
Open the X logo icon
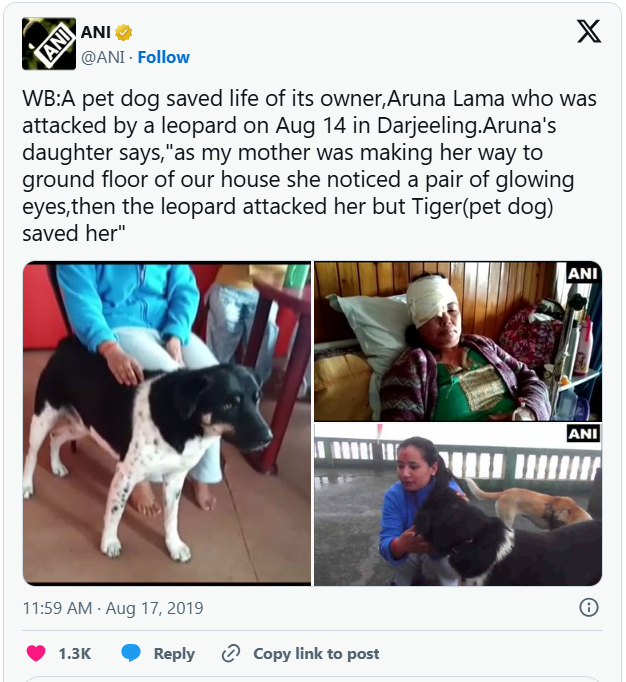tap(589, 32)
